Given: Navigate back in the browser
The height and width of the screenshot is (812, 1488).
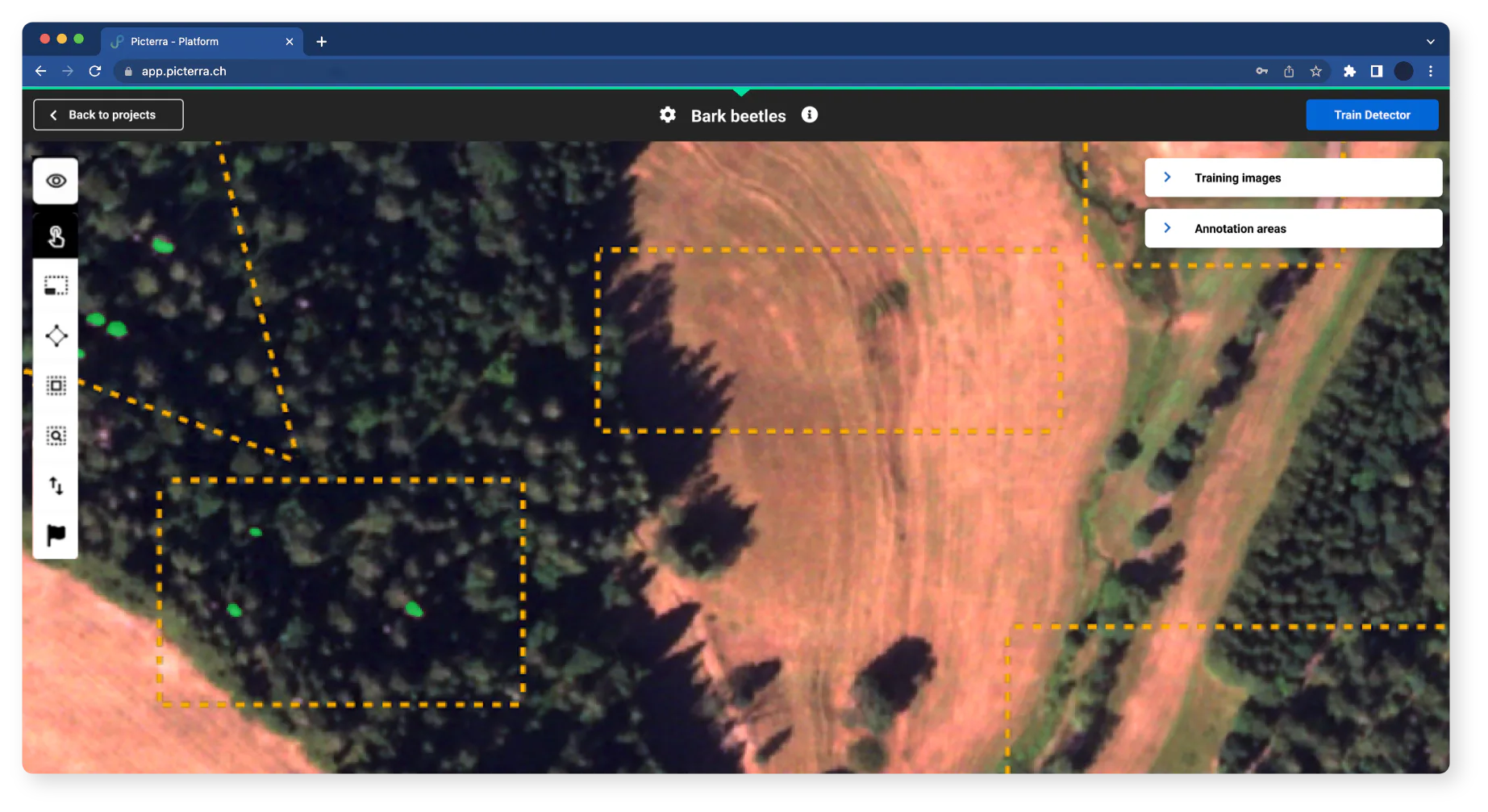Looking at the screenshot, I should [40, 71].
